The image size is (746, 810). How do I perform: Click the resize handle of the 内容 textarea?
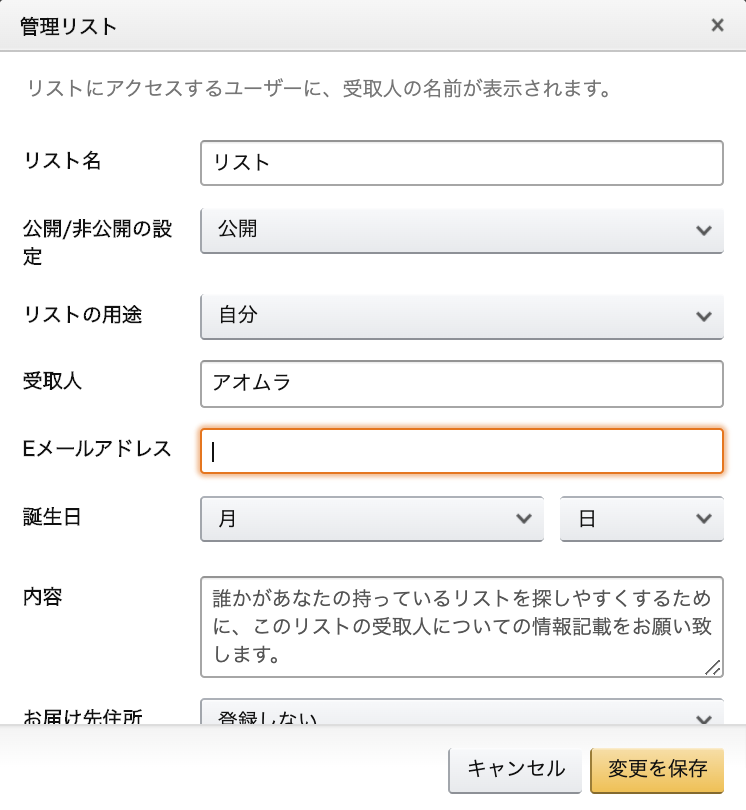pos(713,667)
